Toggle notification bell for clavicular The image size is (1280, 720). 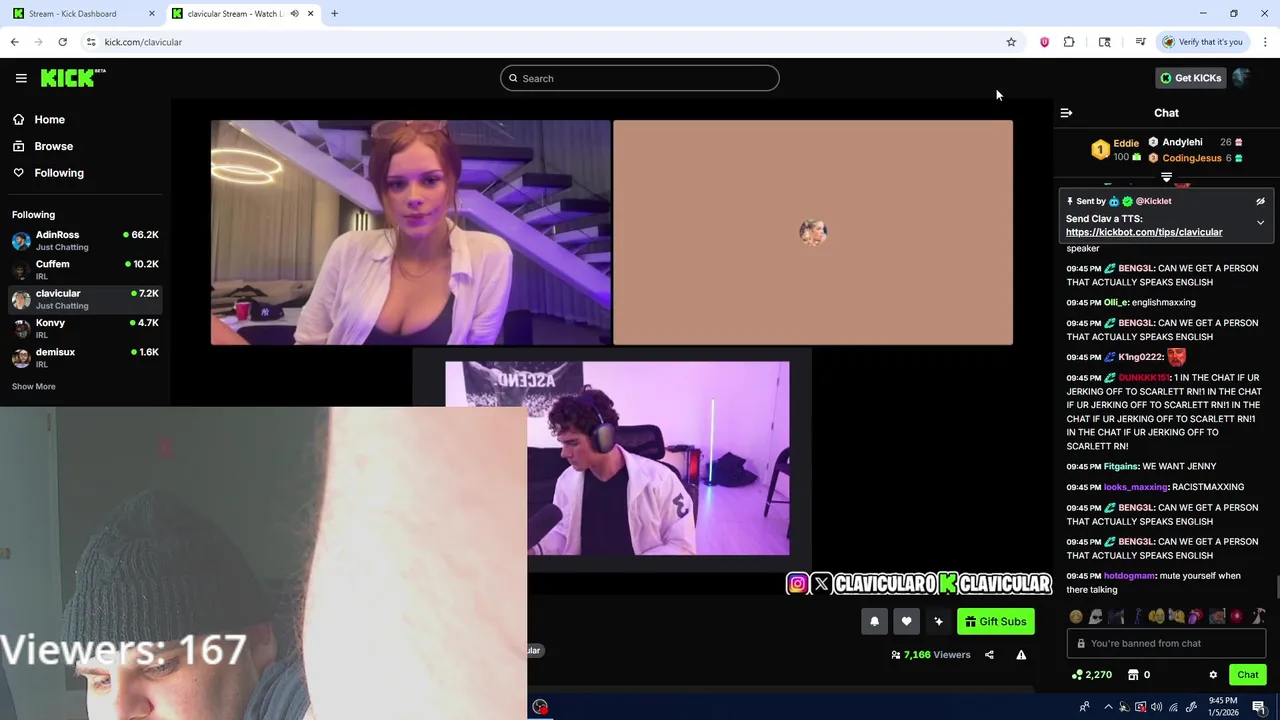[874, 621]
